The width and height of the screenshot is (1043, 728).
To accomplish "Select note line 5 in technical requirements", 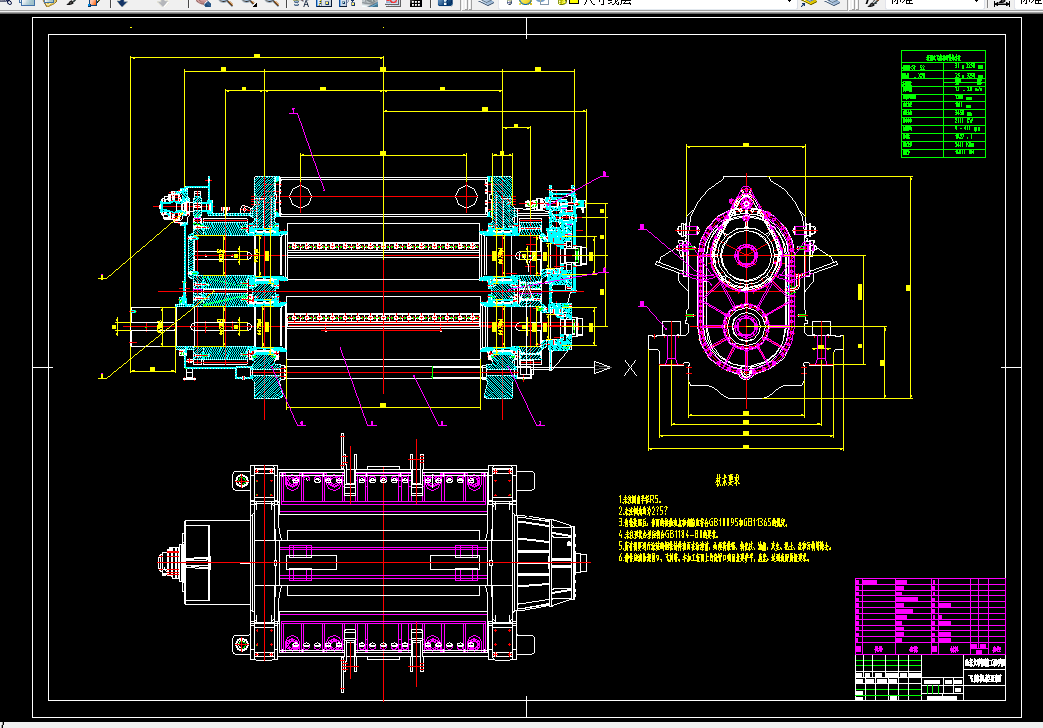I will pos(725,546).
